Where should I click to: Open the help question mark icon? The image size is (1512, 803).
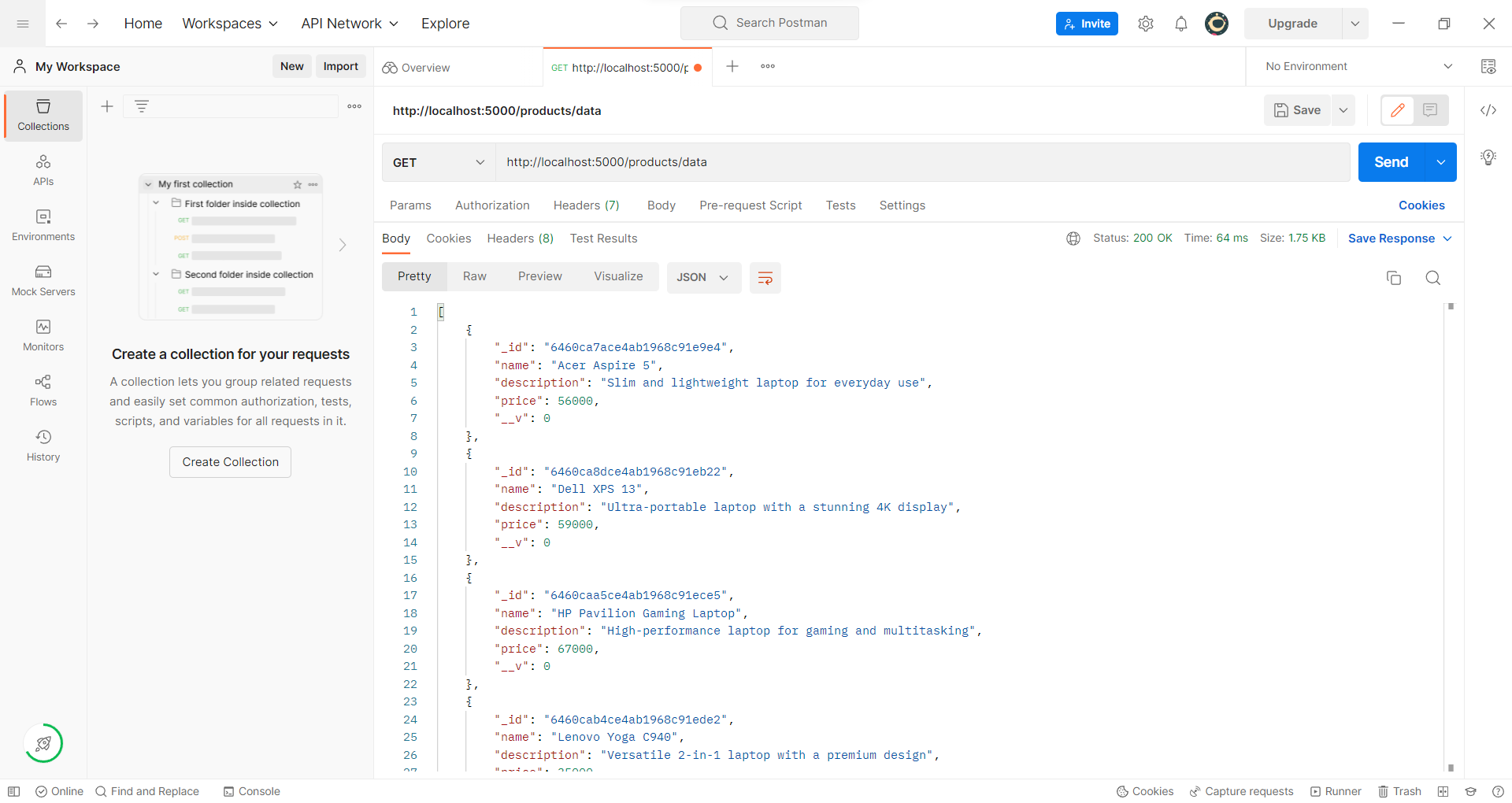[x=1498, y=791]
